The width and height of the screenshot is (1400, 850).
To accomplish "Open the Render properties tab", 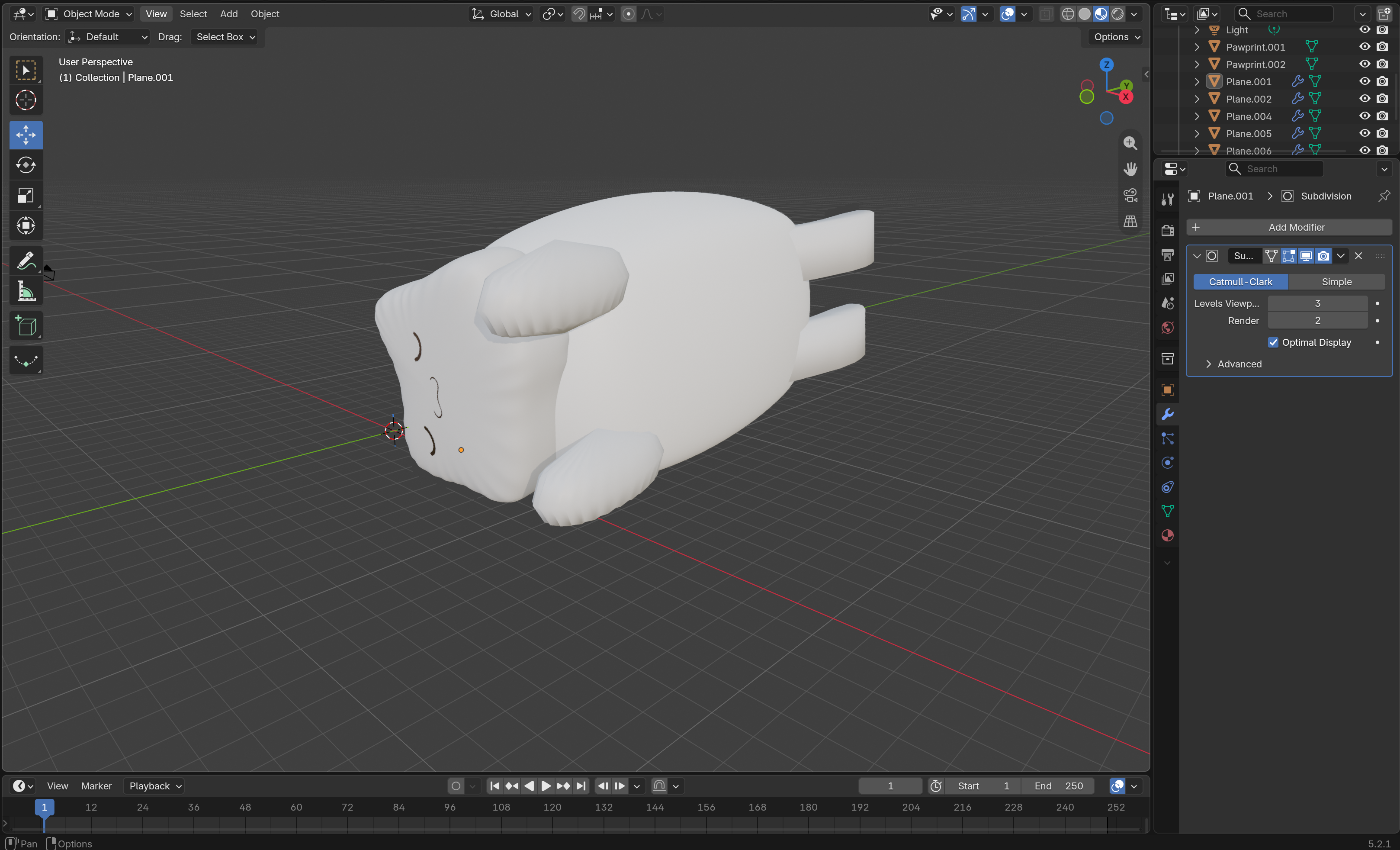I will click(1168, 230).
